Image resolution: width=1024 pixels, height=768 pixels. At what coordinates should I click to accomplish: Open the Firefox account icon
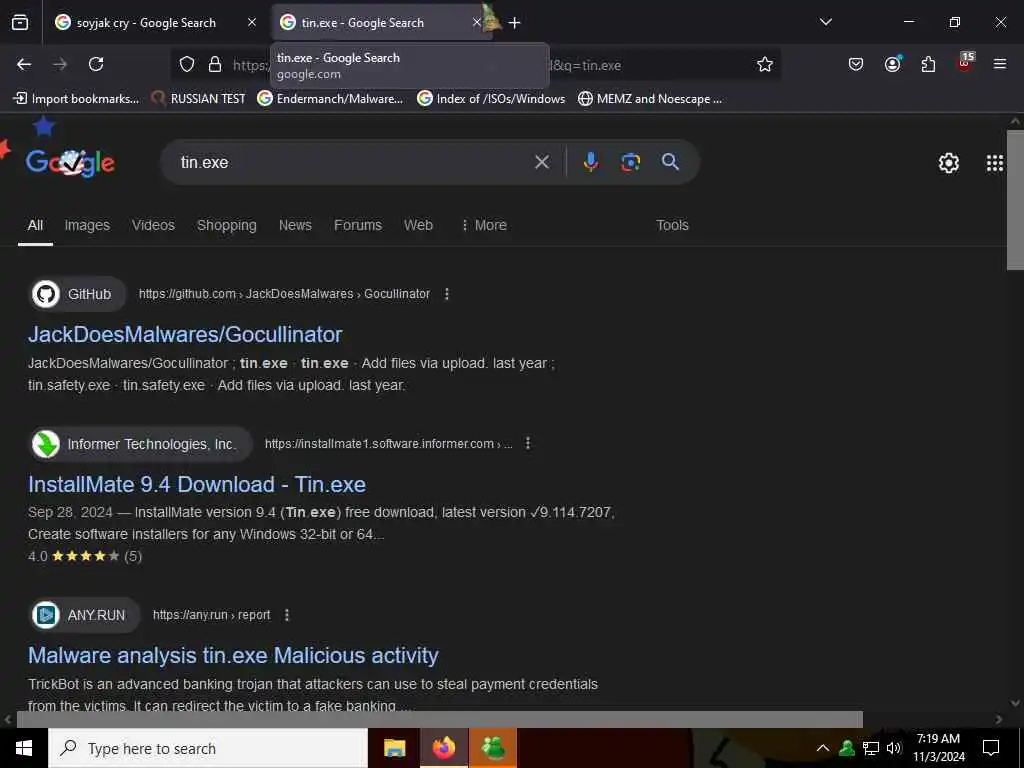point(892,64)
